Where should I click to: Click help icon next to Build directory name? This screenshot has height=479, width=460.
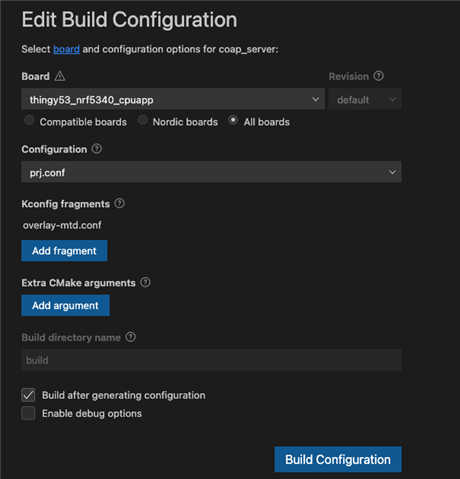point(130,337)
